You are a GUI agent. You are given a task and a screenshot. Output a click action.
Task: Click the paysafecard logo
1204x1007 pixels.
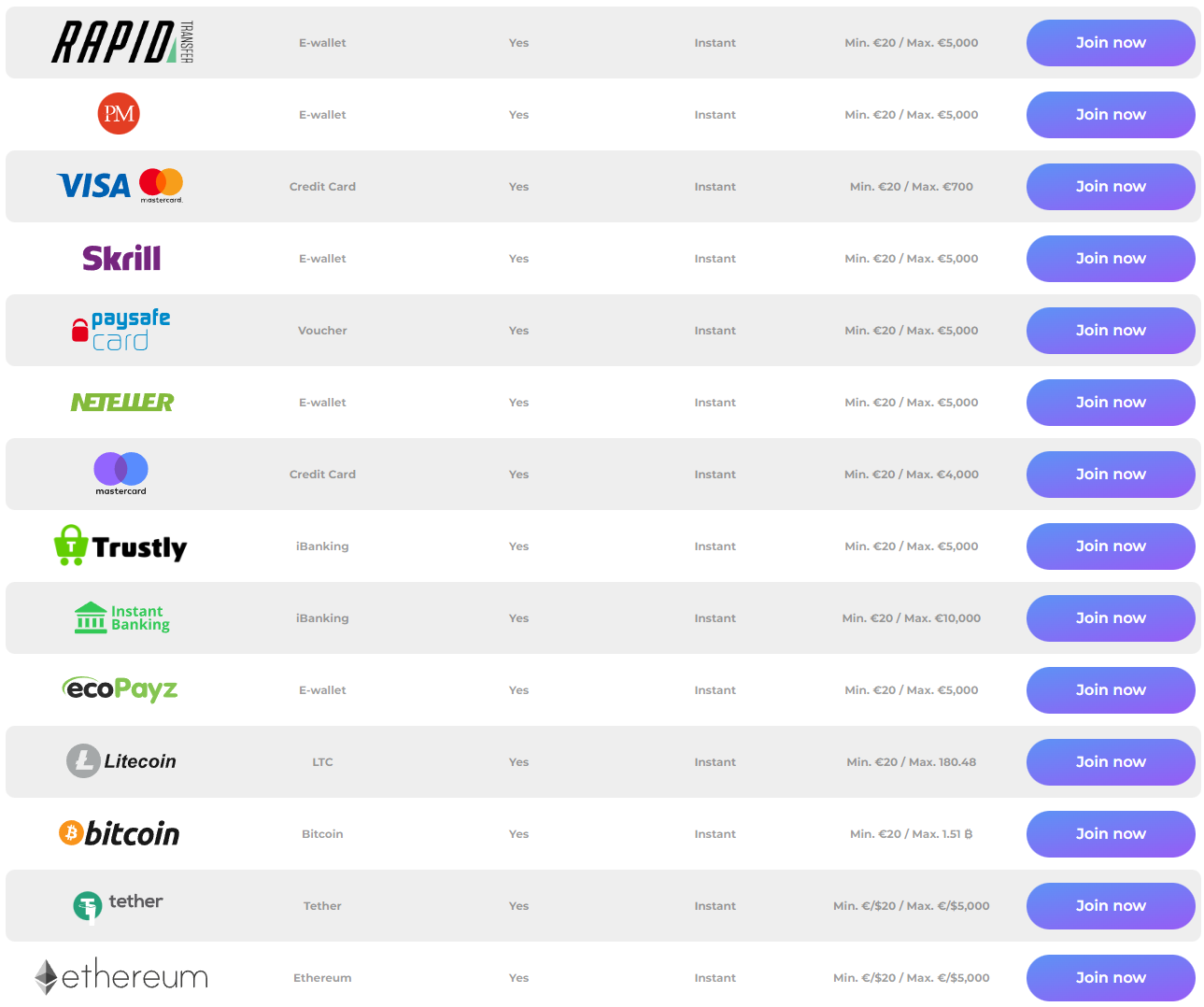120,330
